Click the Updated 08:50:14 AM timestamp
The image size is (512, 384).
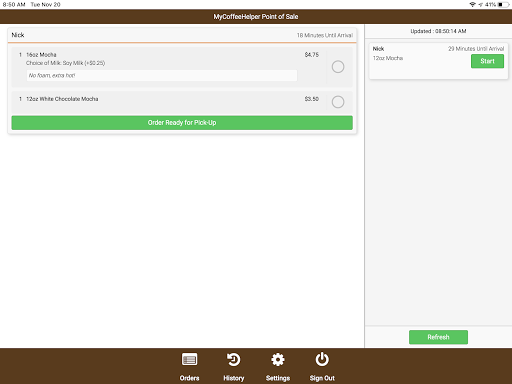click(438, 31)
